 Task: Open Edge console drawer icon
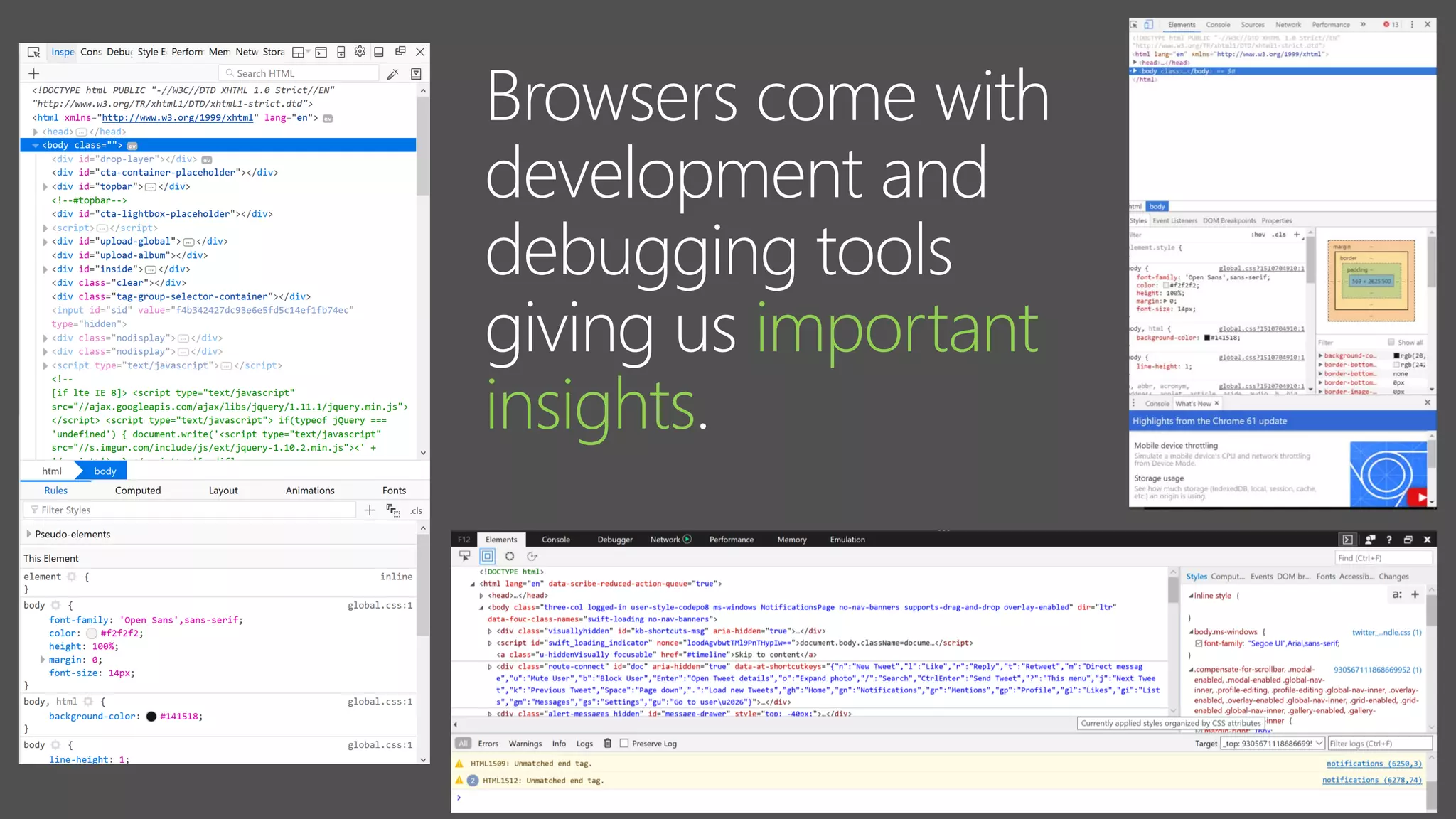(x=1347, y=540)
